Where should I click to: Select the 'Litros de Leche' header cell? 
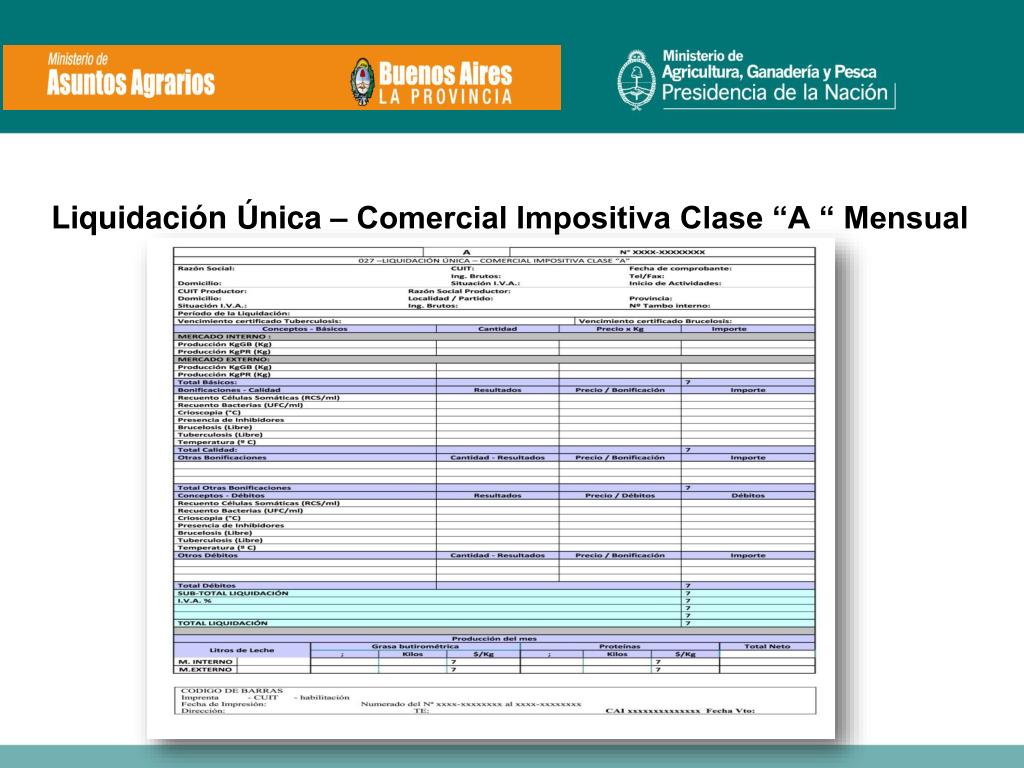pyautogui.click(x=242, y=650)
